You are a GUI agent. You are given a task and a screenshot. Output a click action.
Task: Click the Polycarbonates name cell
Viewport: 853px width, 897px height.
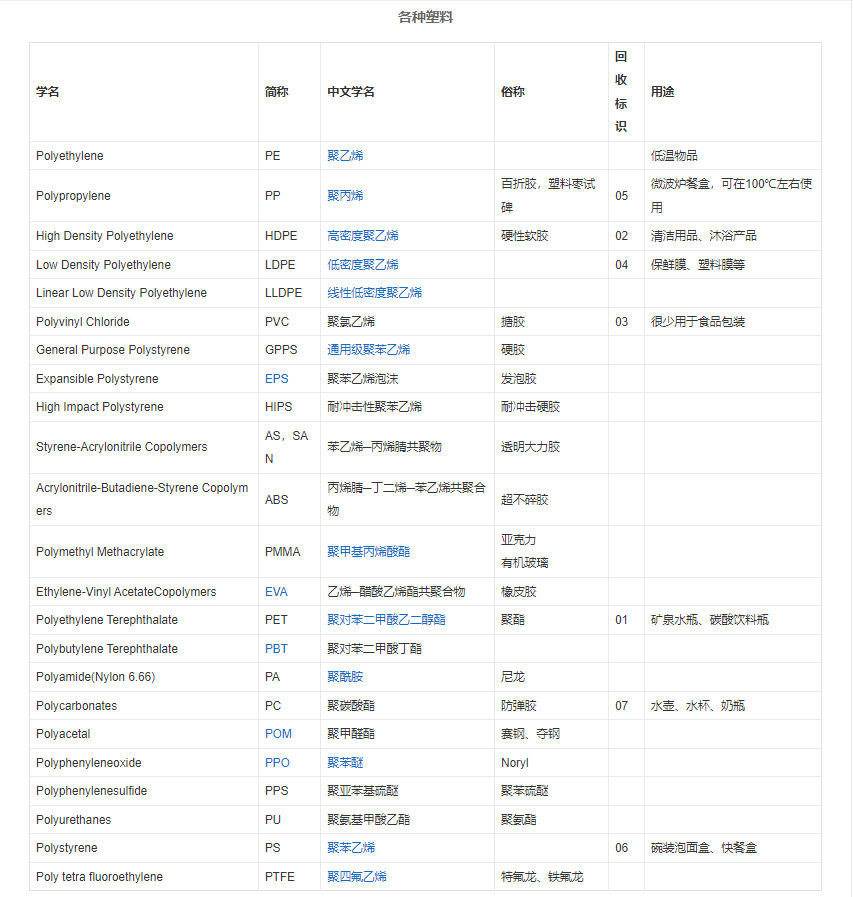[x=76, y=706]
